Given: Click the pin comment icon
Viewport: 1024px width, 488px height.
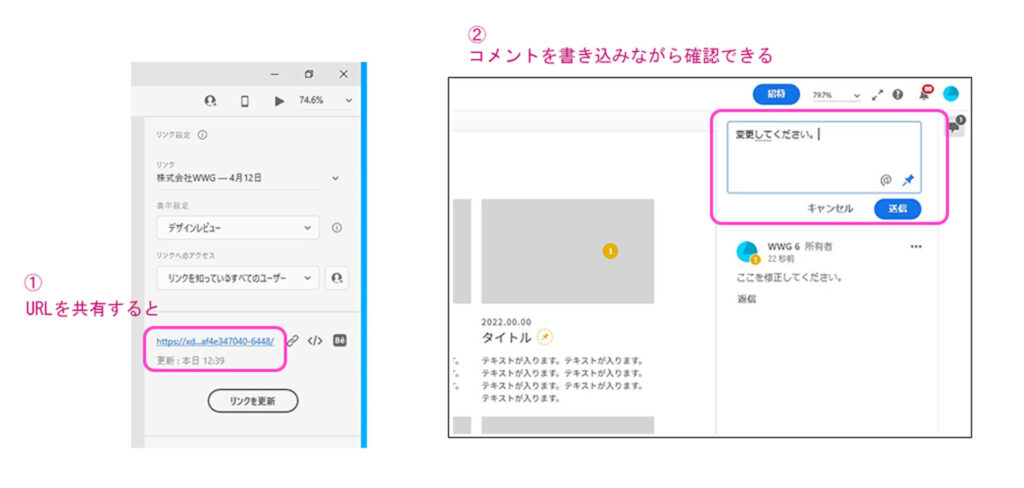Looking at the screenshot, I should 908,180.
